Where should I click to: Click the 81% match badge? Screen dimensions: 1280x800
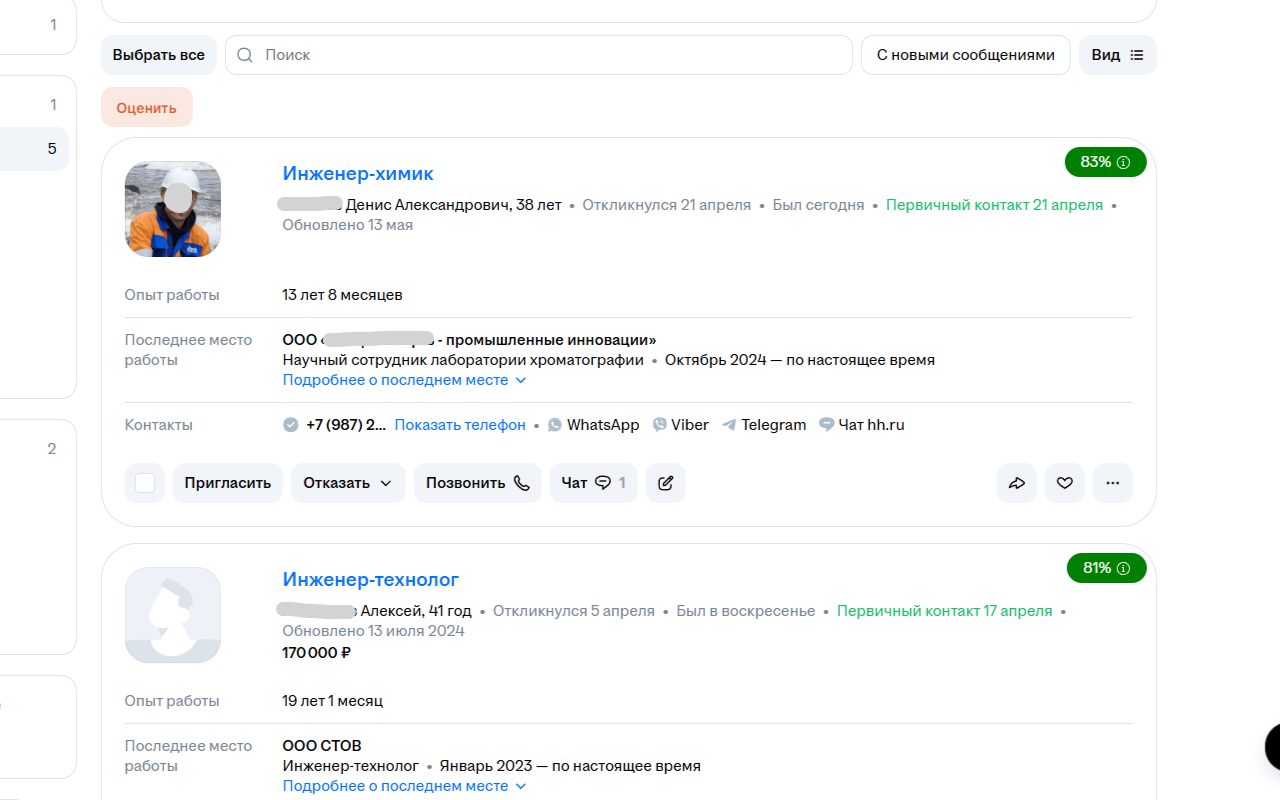point(1106,568)
